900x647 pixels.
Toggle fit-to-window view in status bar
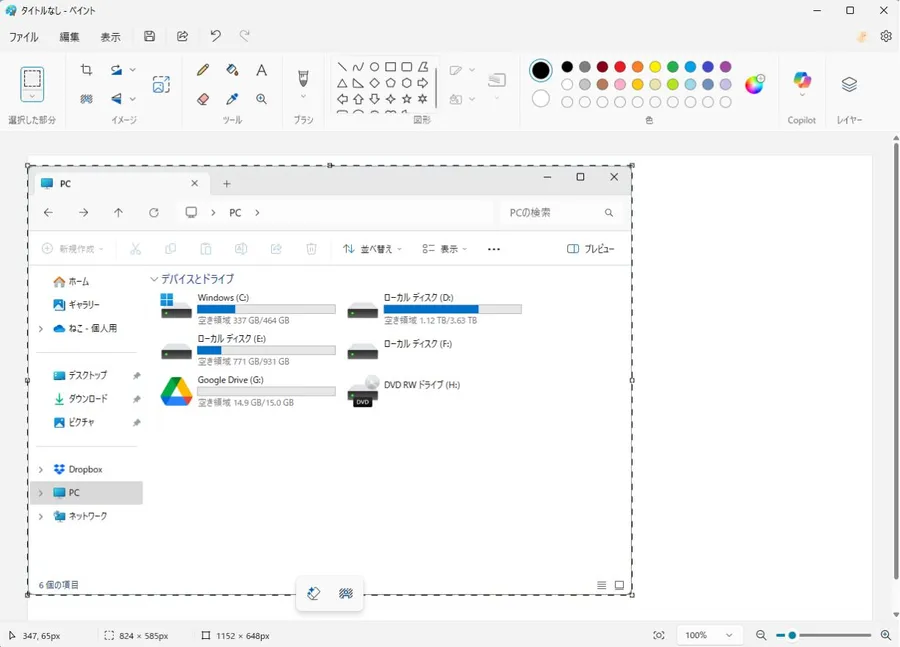[x=659, y=635]
